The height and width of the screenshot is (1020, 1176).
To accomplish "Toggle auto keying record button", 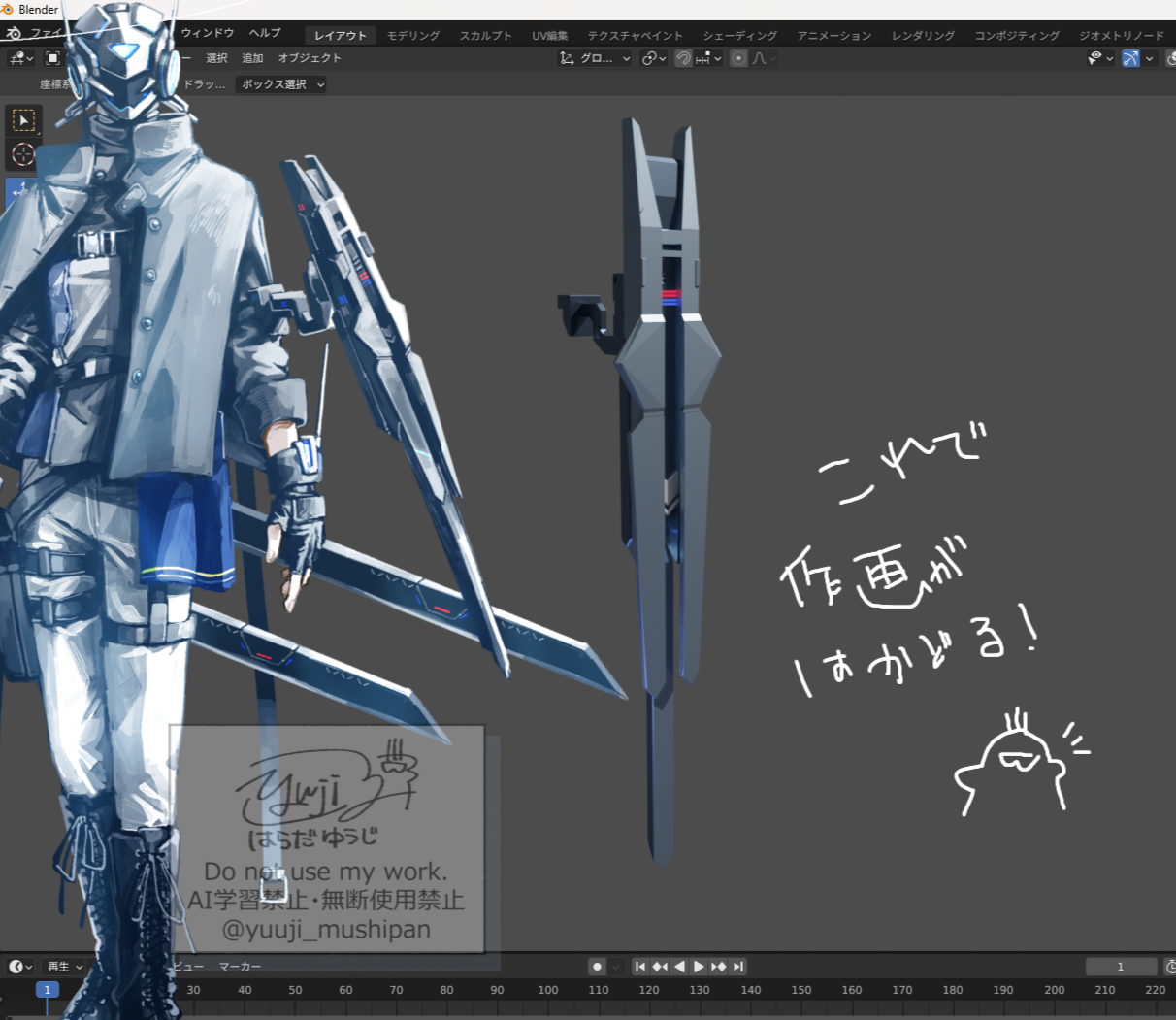I will click(x=597, y=967).
